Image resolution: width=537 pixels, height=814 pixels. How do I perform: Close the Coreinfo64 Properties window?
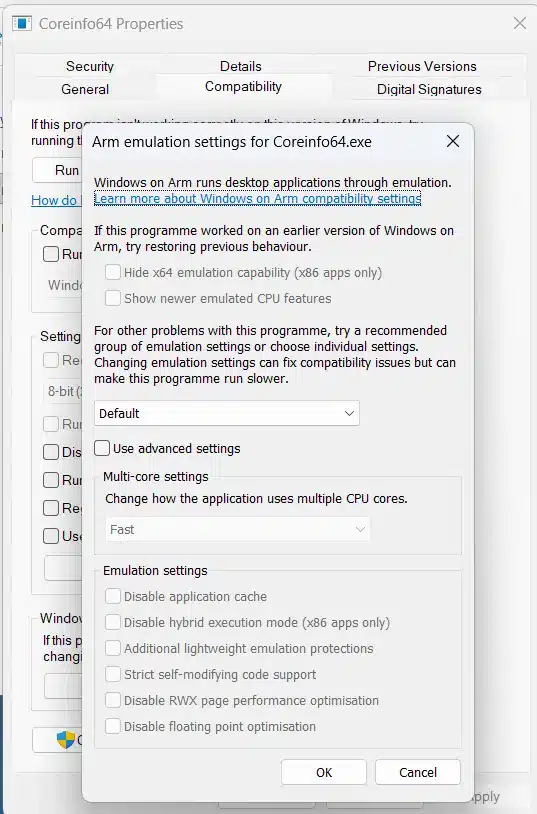click(520, 23)
